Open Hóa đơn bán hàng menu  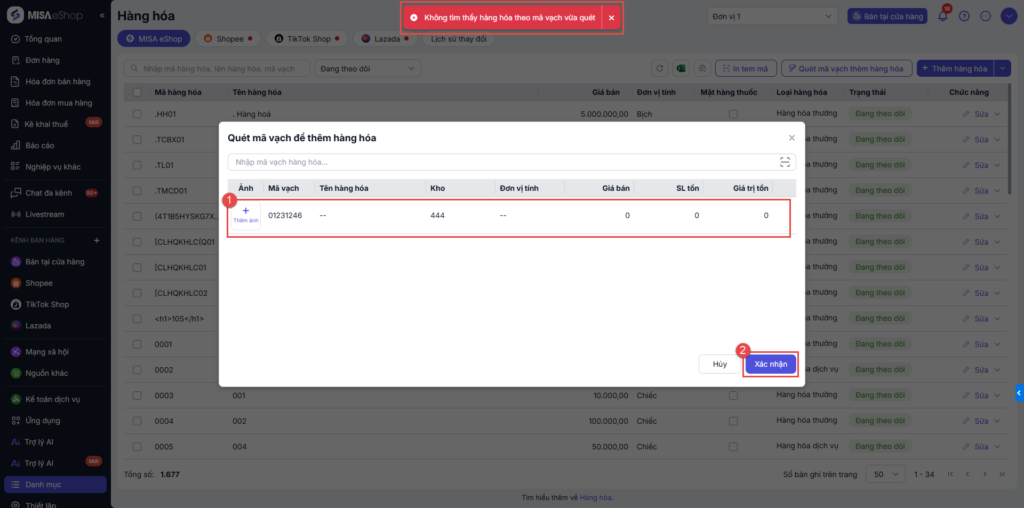pos(57,82)
